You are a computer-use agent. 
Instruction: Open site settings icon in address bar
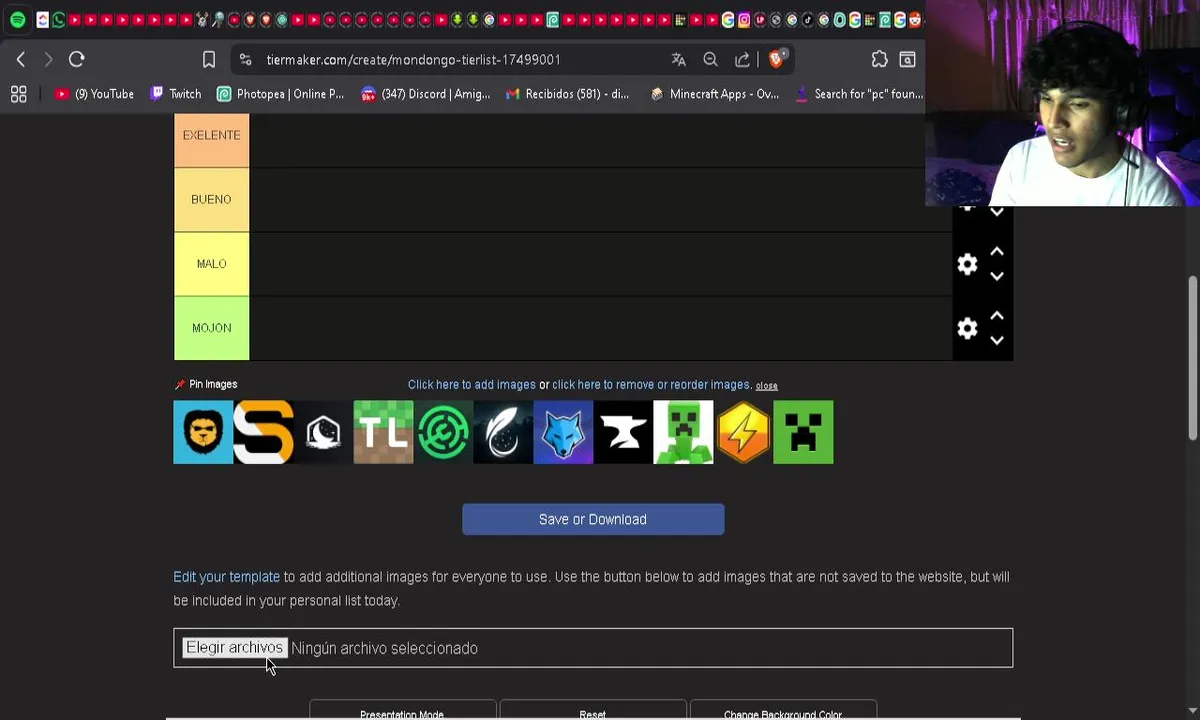(x=245, y=60)
